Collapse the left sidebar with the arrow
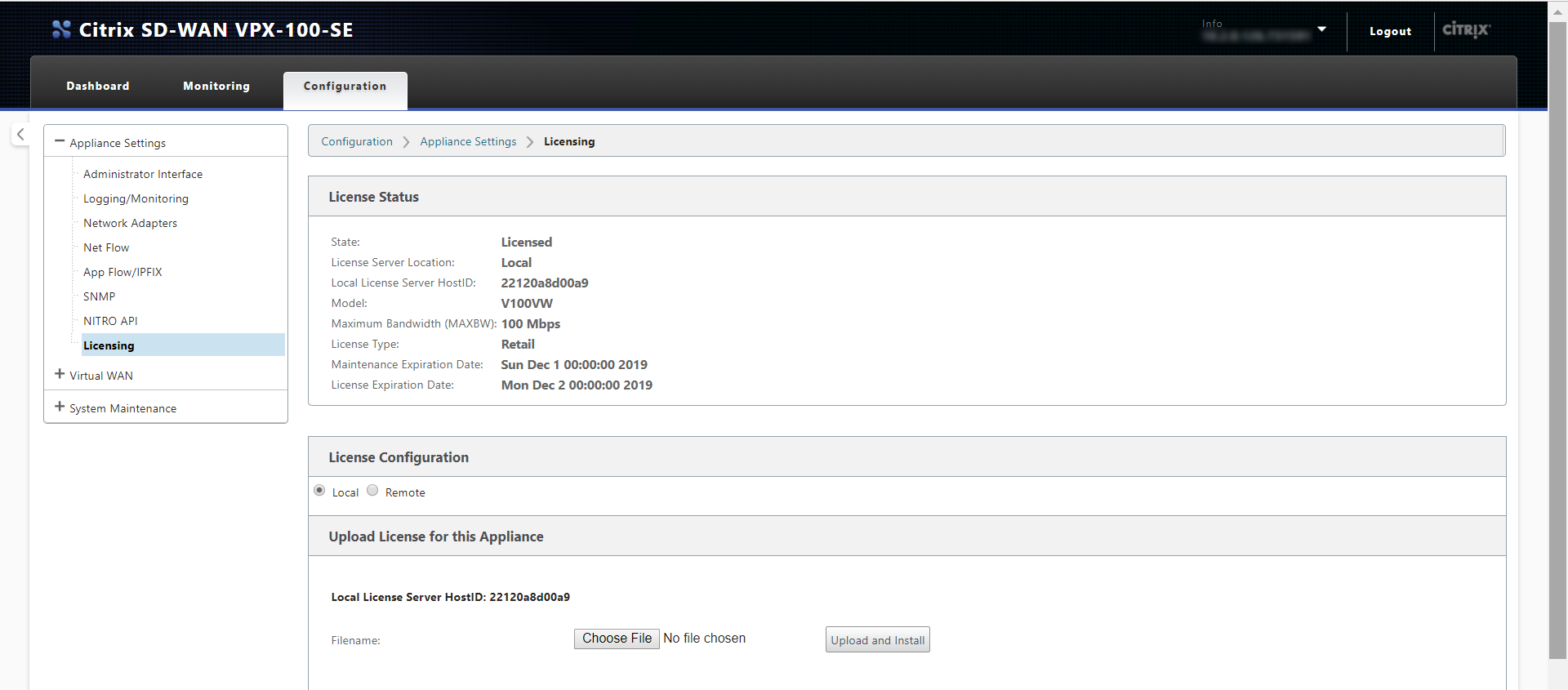 pyautogui.click(x=20, y=135)
